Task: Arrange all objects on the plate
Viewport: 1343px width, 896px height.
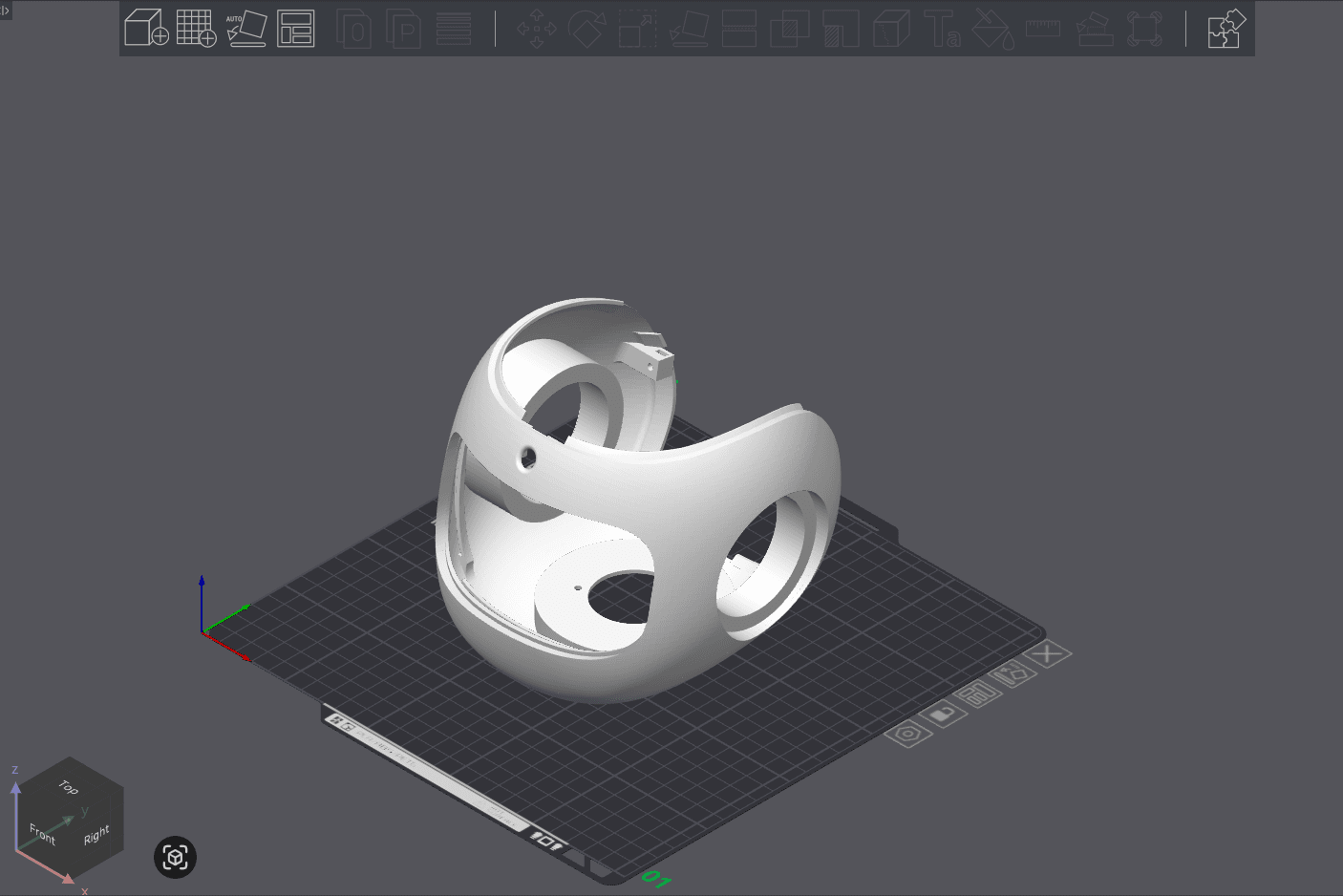Action: coord(296,29)
